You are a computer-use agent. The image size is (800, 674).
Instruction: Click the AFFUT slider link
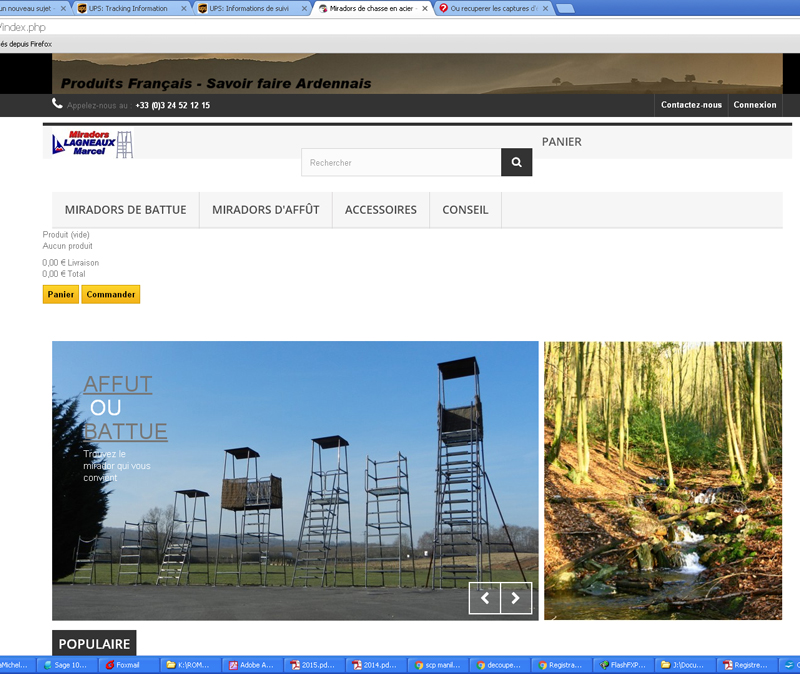pyautogui.click(x=118, y=384)
